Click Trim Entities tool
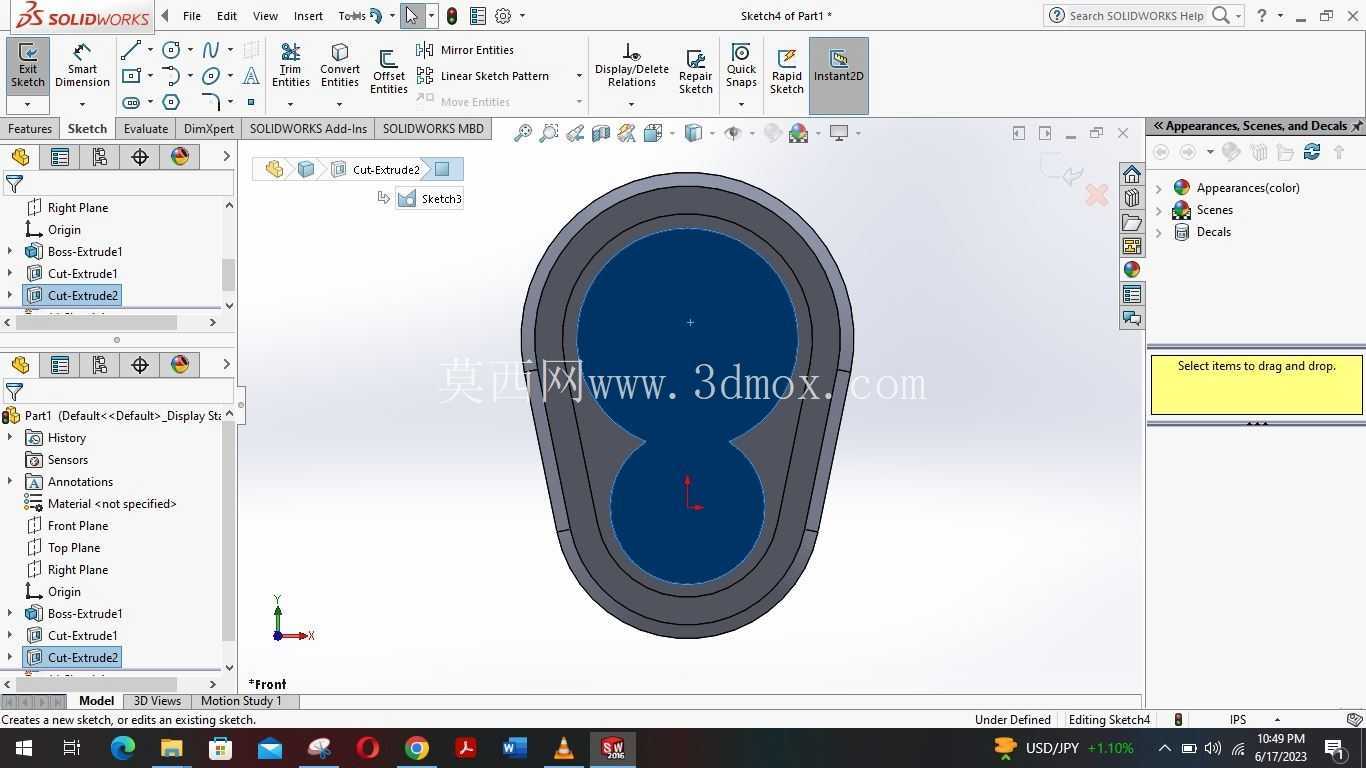The width and height of the screenshot is (1366, 768). 290,66
